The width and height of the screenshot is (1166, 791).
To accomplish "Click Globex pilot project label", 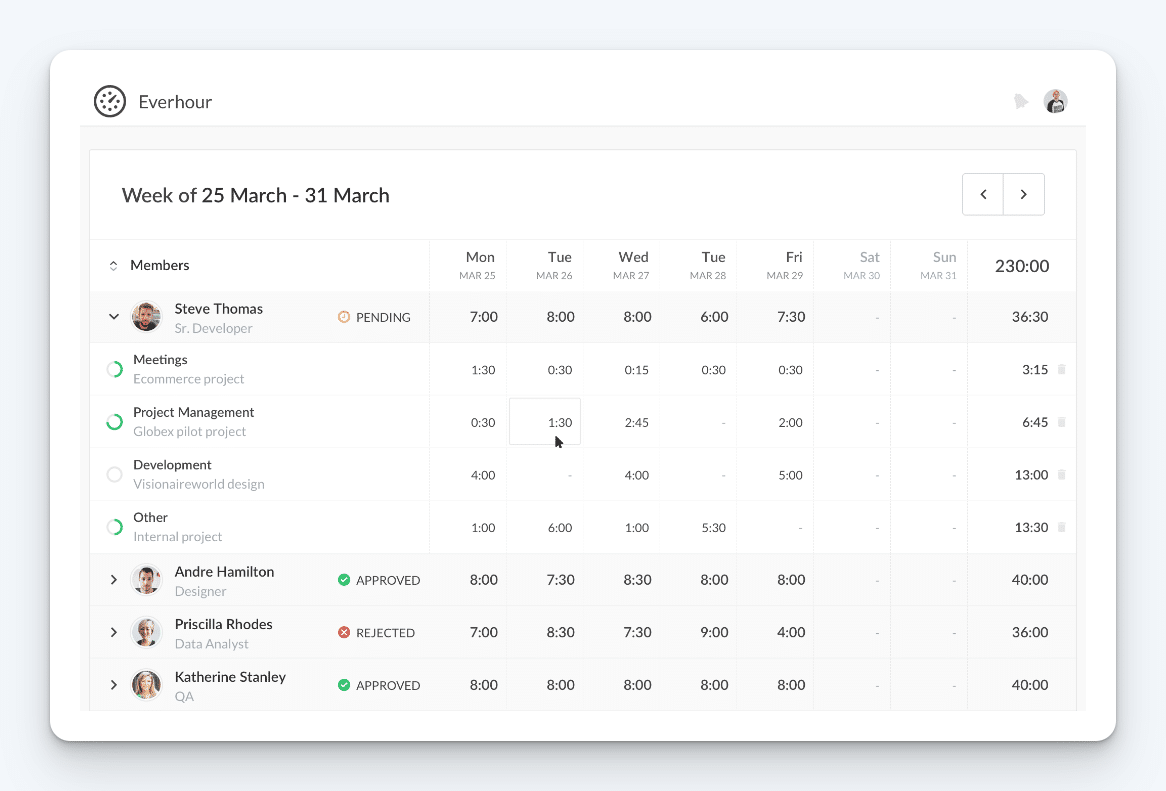I will tap(190, 431).
